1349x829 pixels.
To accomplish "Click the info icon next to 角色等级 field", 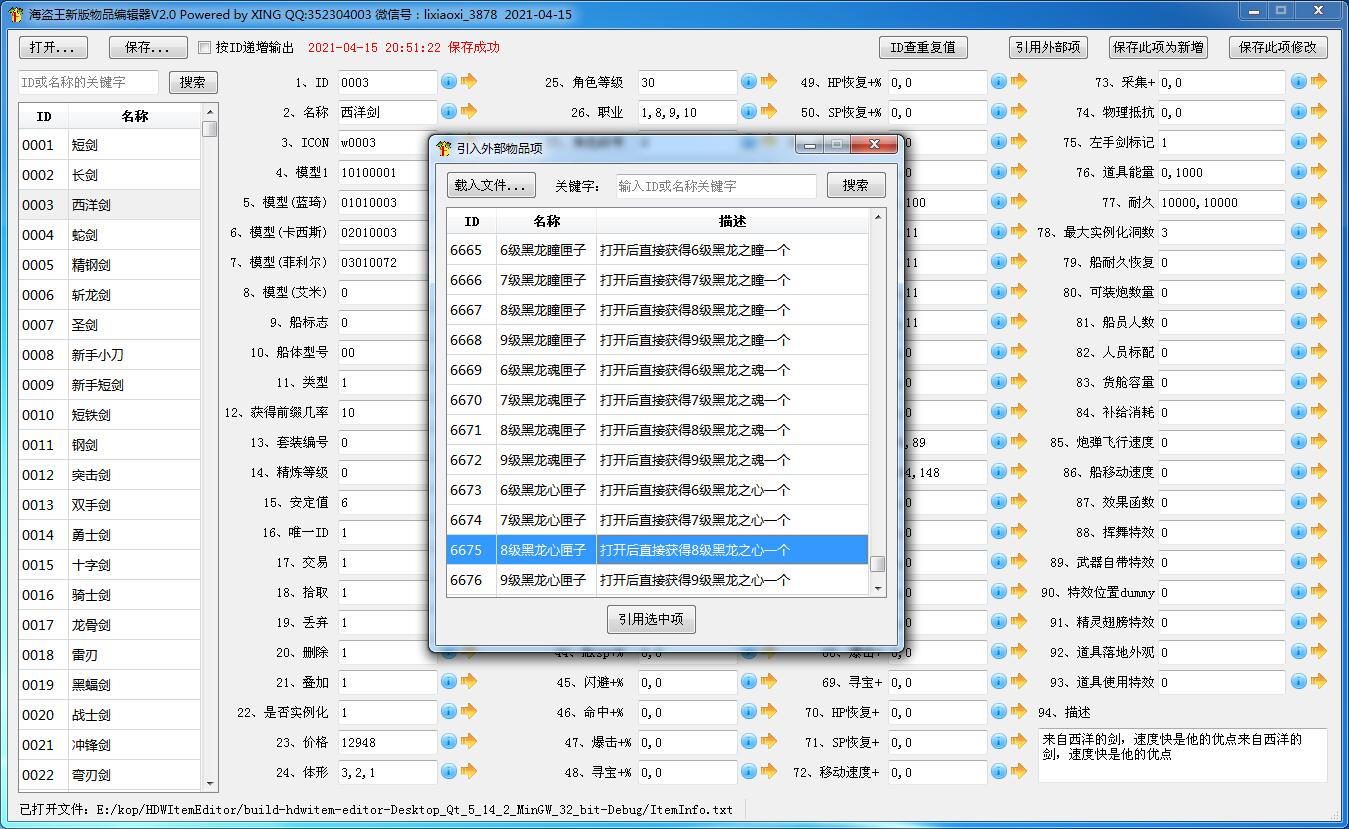I will 749,82.
